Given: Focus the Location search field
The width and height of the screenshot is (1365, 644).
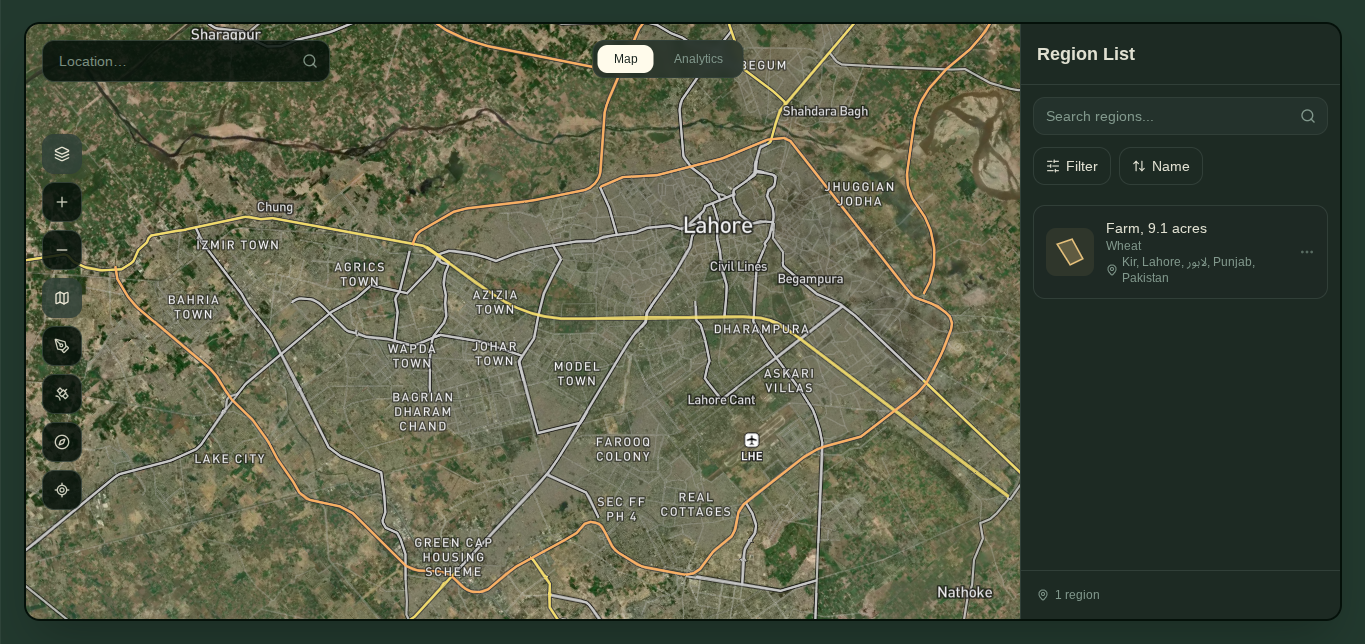Looking at the screenshot, I should coord(186,61).
